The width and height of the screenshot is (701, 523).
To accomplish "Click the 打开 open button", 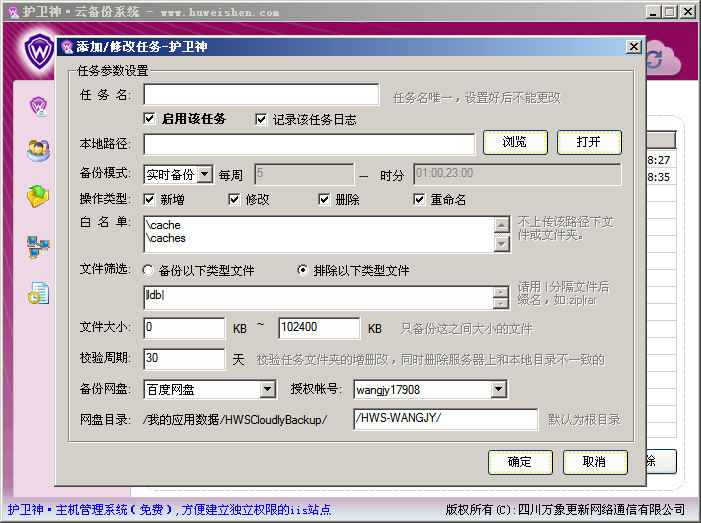I will [589, 142].
